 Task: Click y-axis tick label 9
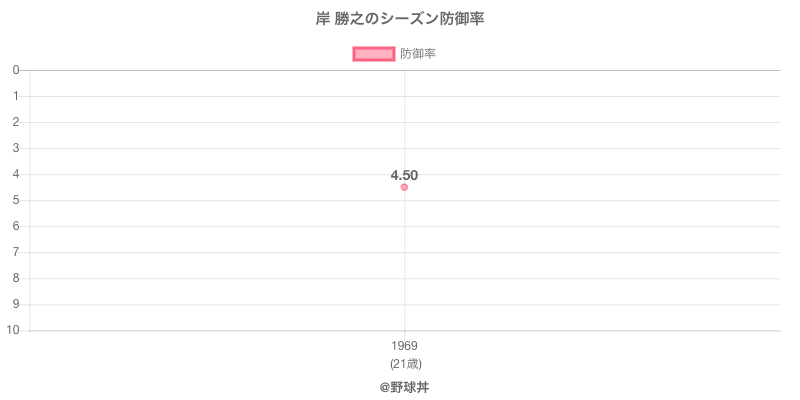point(17,304)
